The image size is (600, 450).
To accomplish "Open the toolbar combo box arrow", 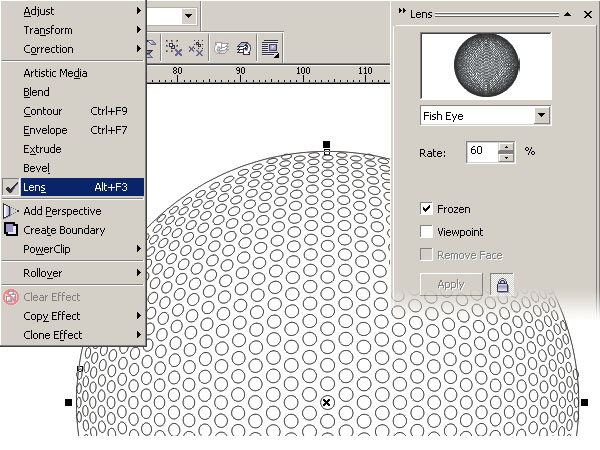I will 188,16.
